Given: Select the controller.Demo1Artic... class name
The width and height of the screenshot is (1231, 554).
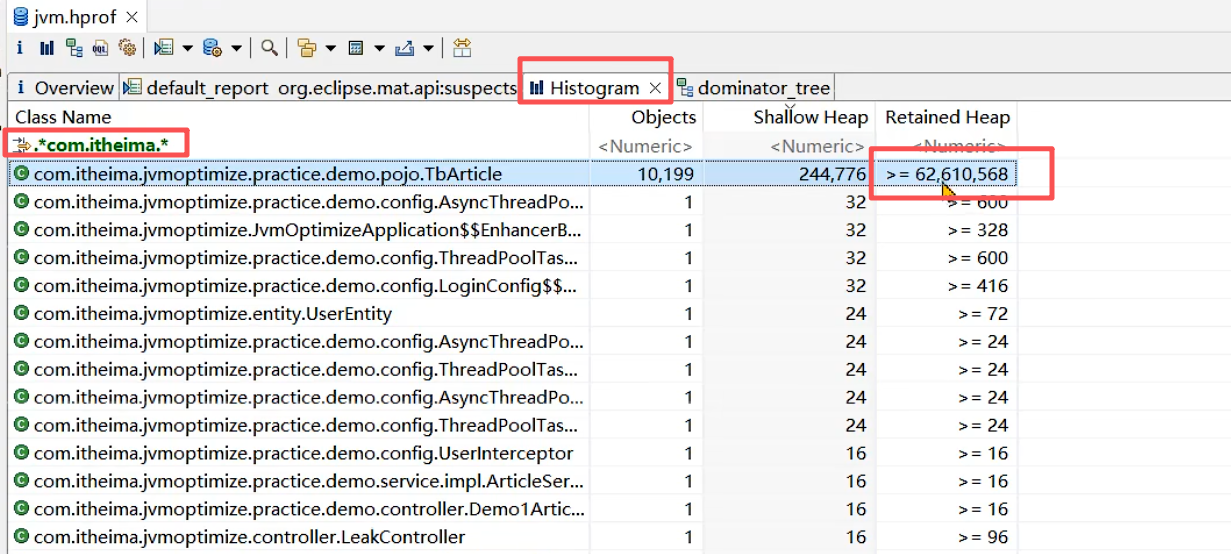Looking at the screenshot, I should (x=308, y=509).
